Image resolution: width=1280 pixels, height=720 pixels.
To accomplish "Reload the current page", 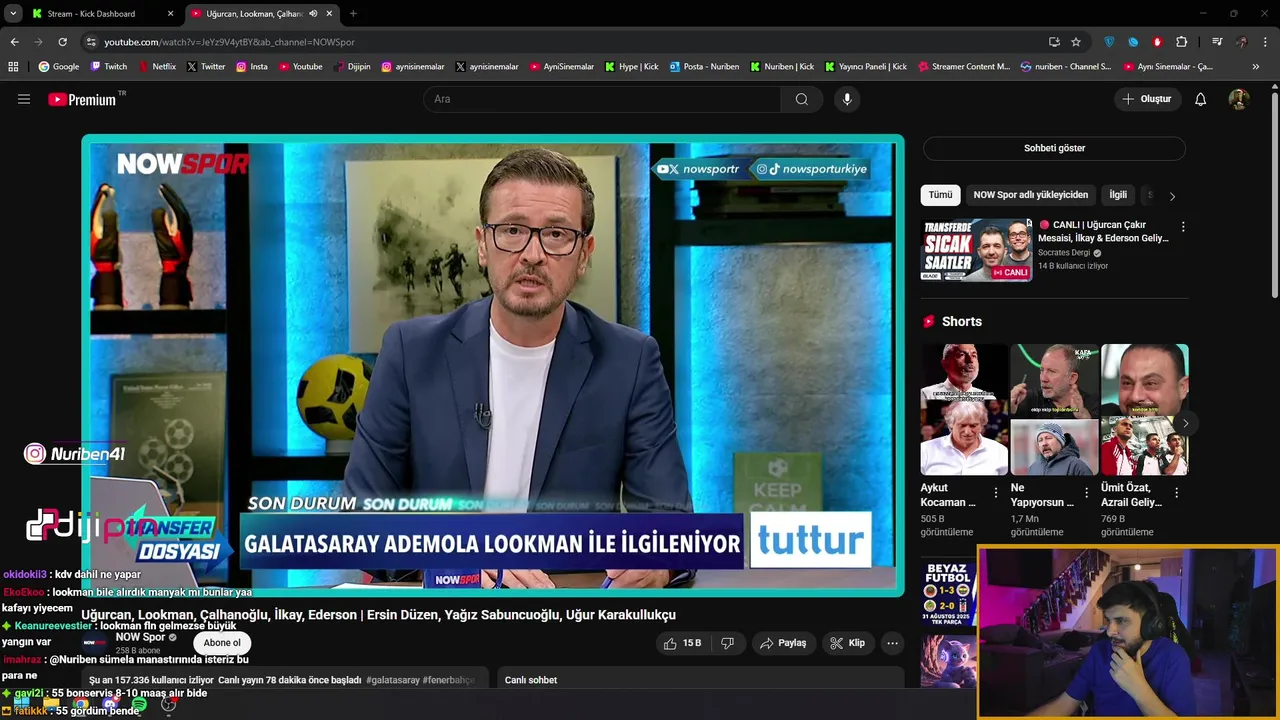I will tap(62, 42).
